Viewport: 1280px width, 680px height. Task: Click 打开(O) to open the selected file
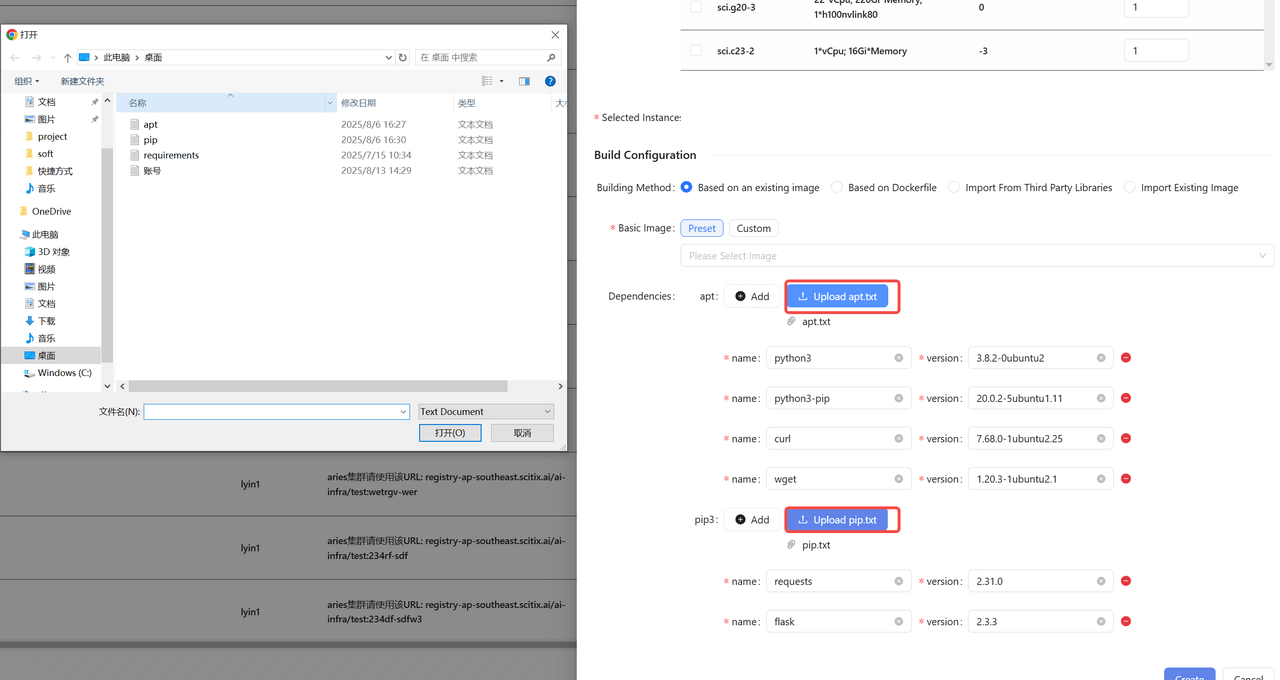click(x=450, y=433)
